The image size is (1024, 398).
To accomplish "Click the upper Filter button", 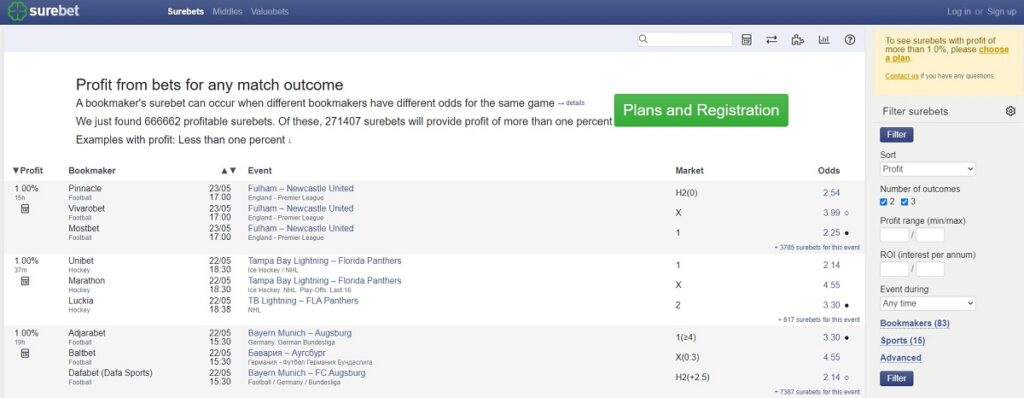I will click(x=897, y=135).
